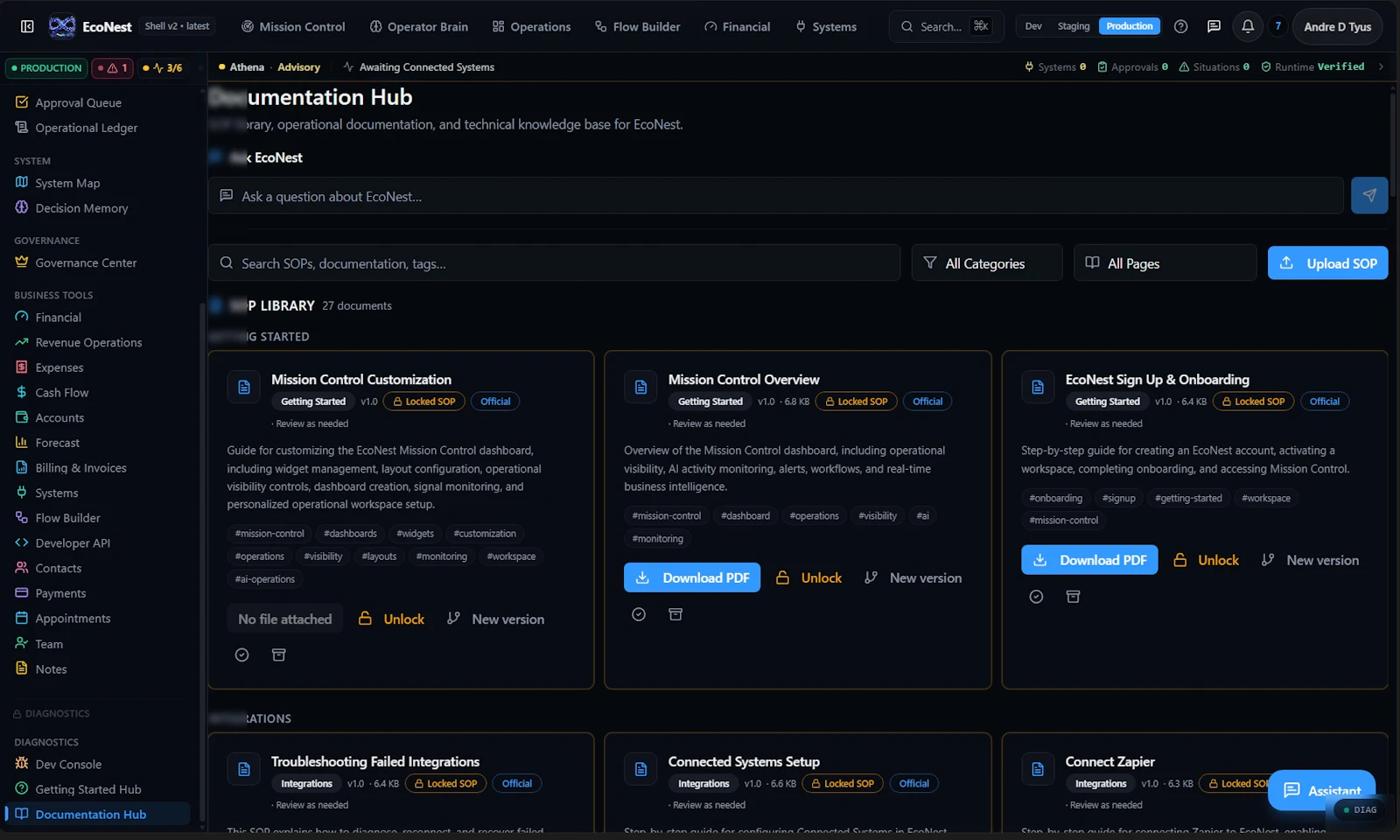View Runtime Verified status

[x=1312, y=66]
